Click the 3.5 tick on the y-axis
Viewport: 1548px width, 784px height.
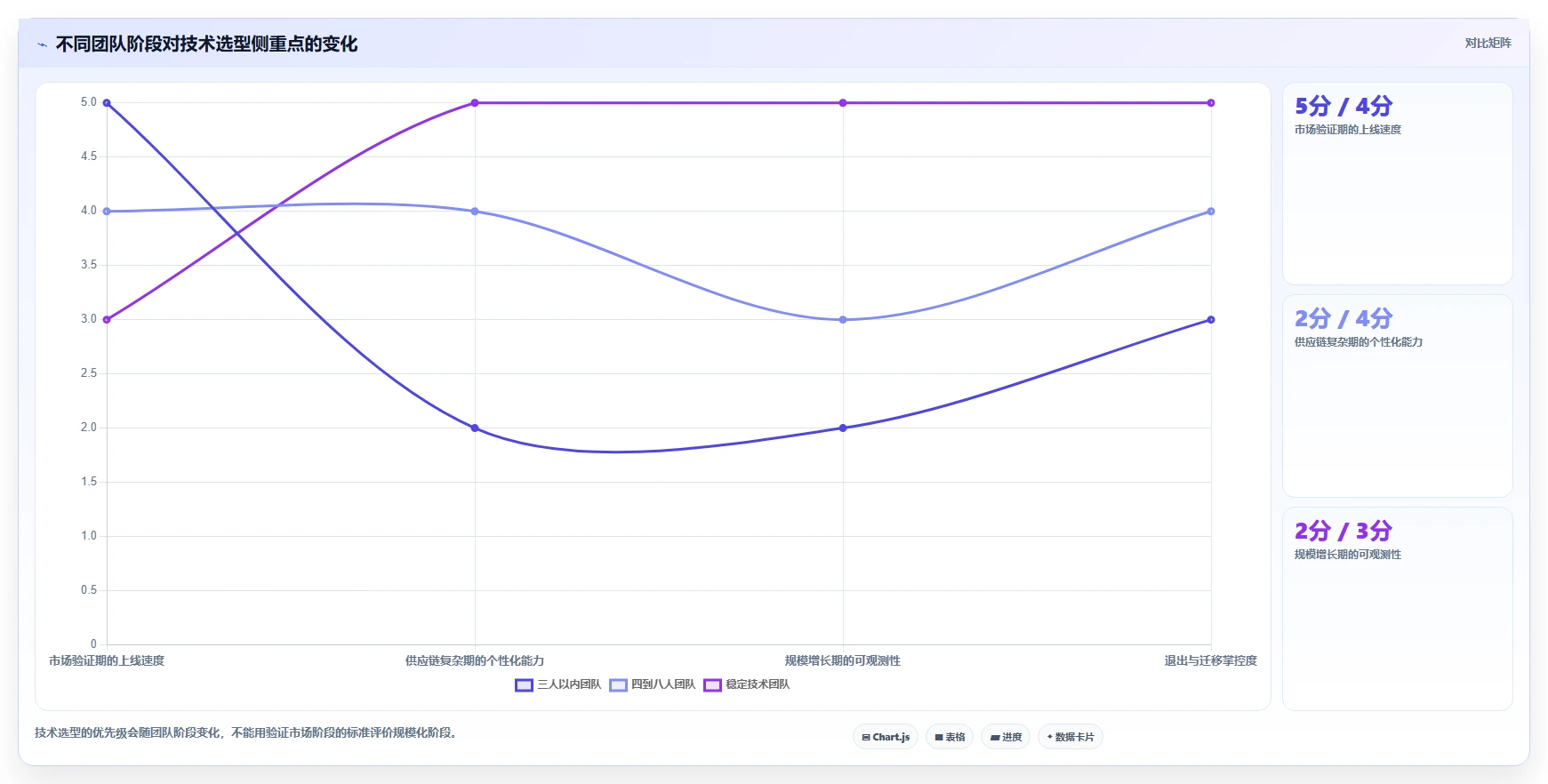pos(89,265)
